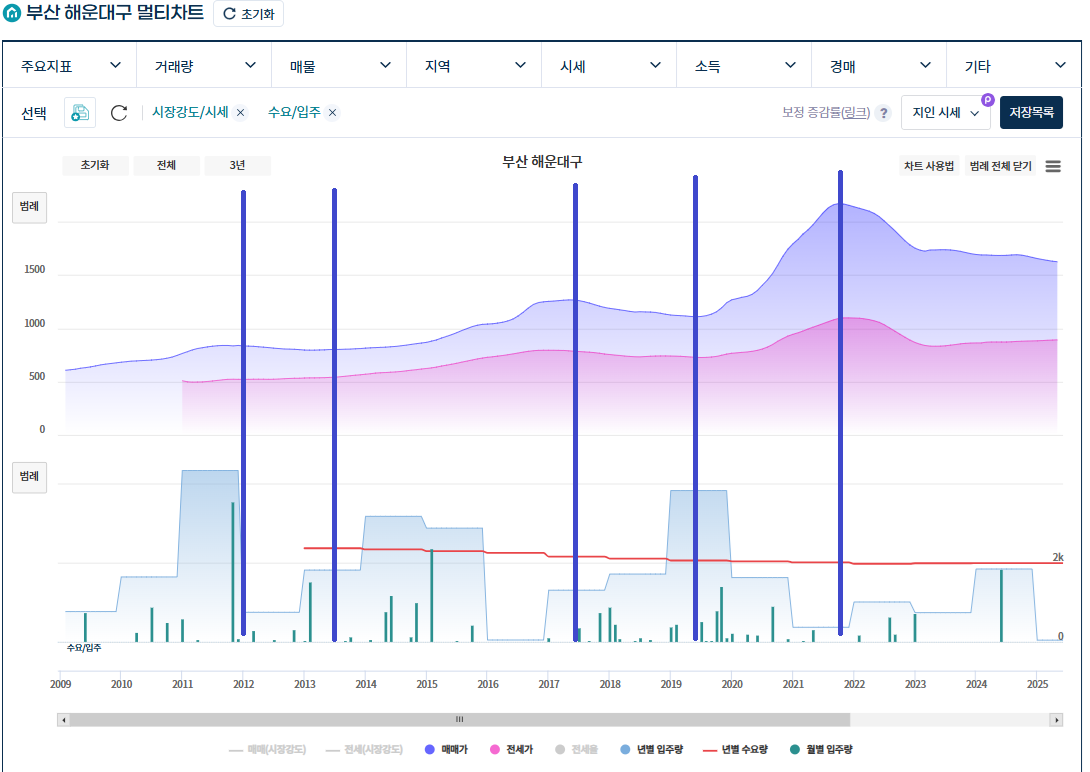This screenshot has height=772, width=1090.
Task: Switch to the 3년 period tab
Action: pyautogui.click(x=237, y=165)
